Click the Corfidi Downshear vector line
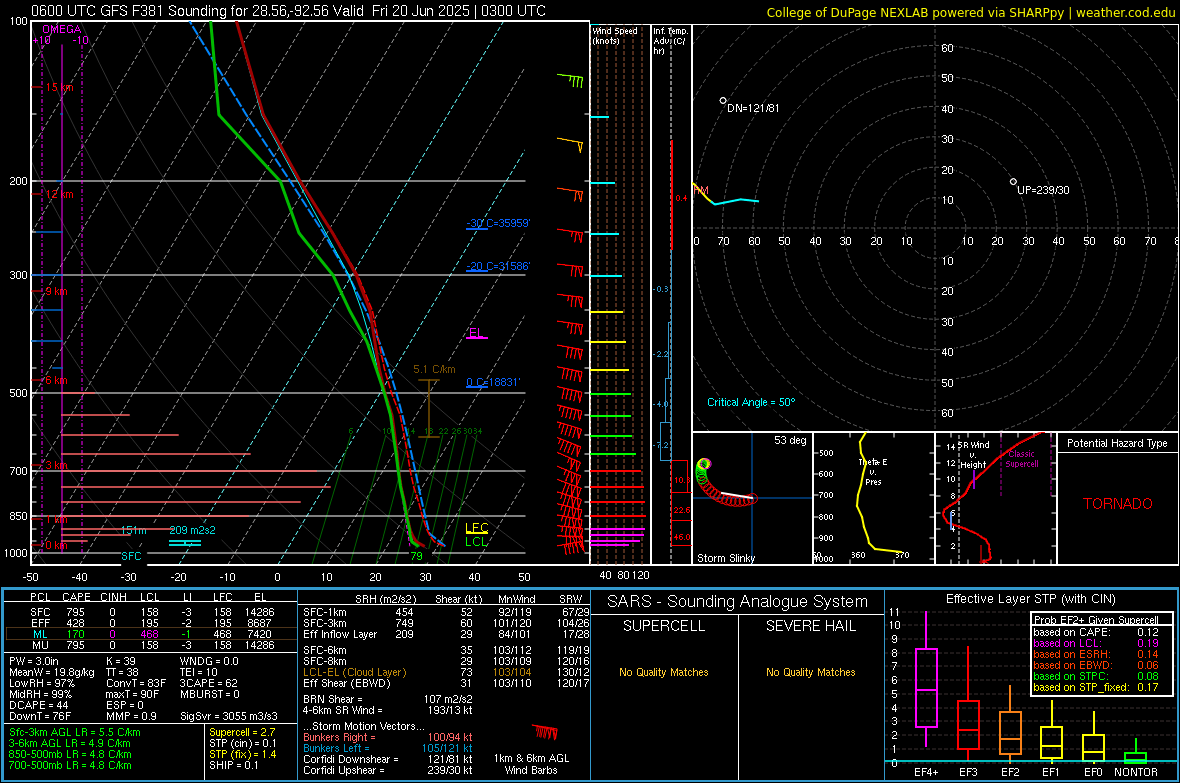 388,759
